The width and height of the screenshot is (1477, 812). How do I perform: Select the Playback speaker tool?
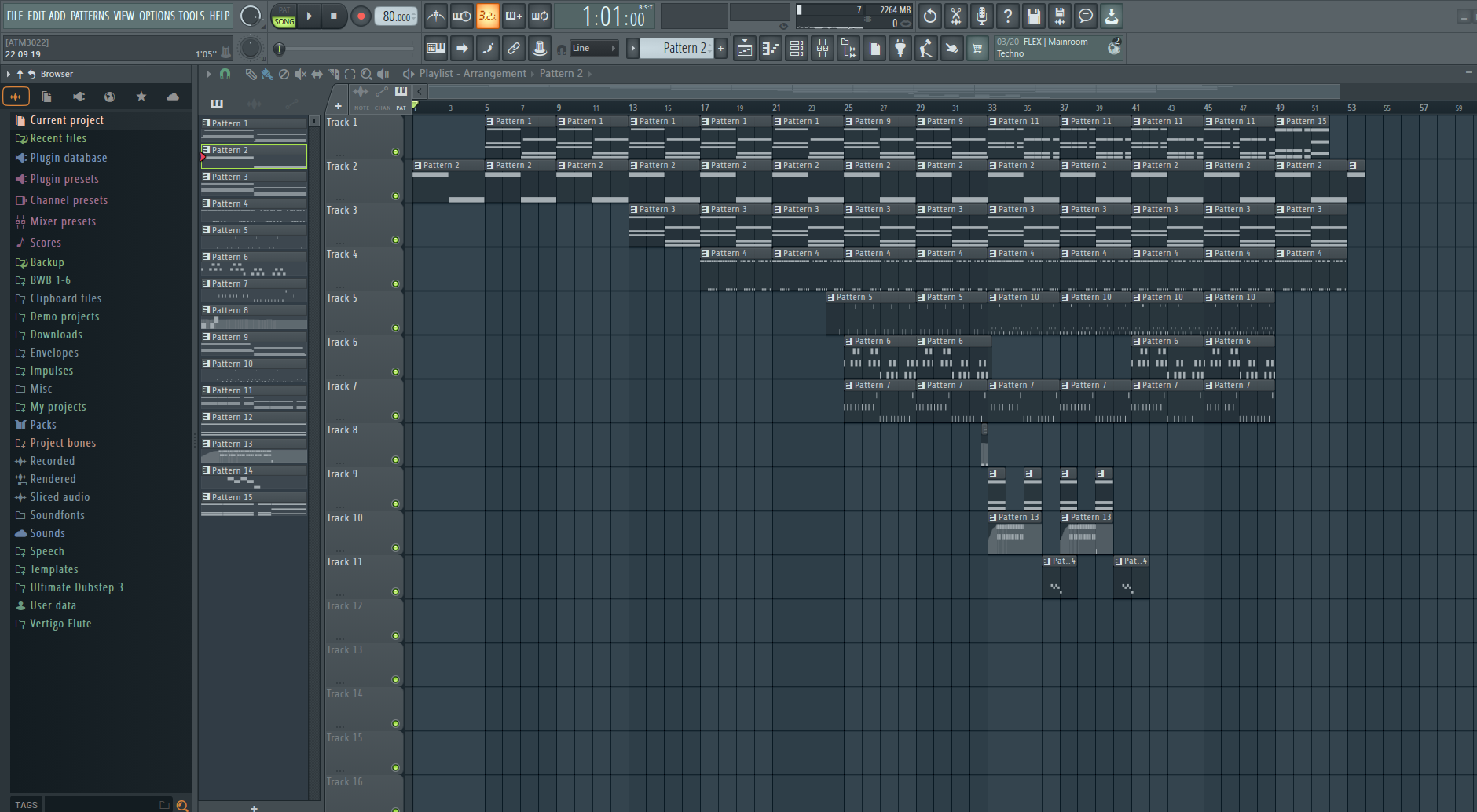[x=383, y=74]
